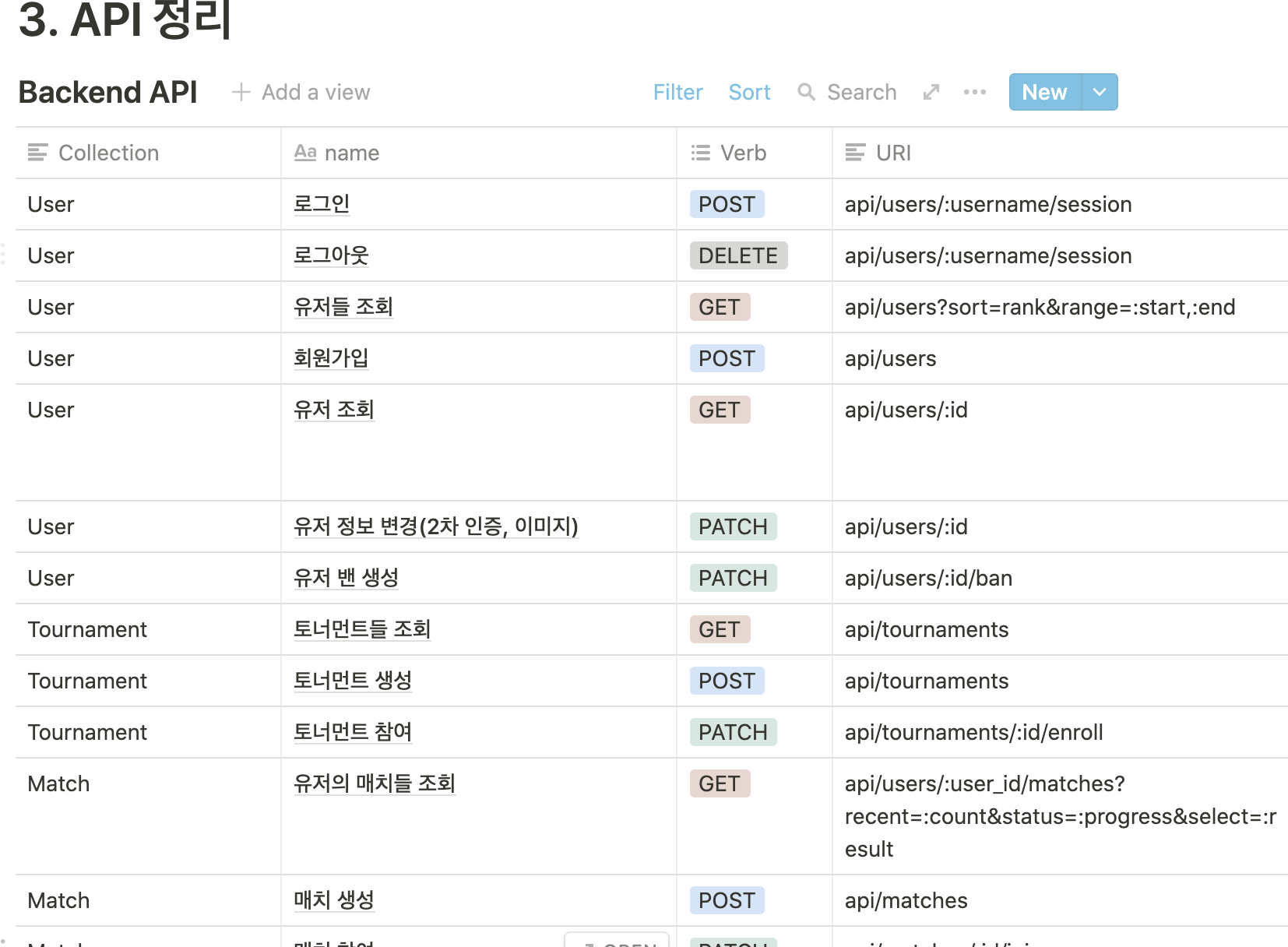Viewport: 1288px width, 947px height.
Task: Click the search magnifier icon
Action: pos(806,92)
